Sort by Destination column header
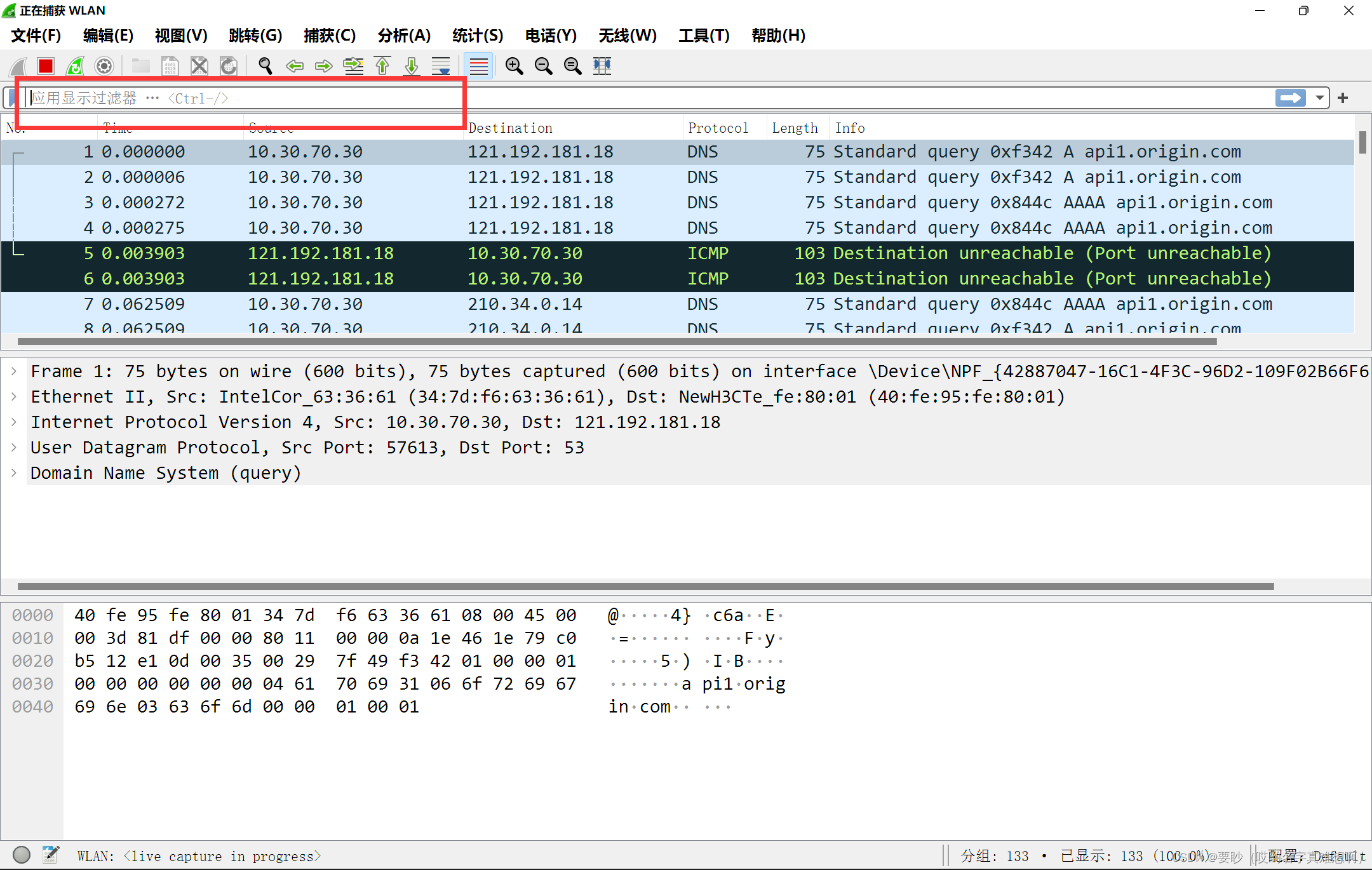1372x870 pixels. (574, 128)
